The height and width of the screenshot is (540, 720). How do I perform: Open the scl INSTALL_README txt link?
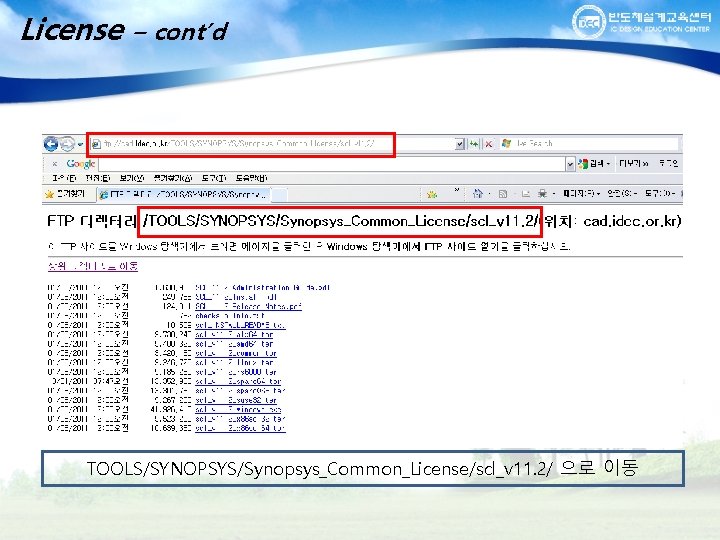point(240,325)
